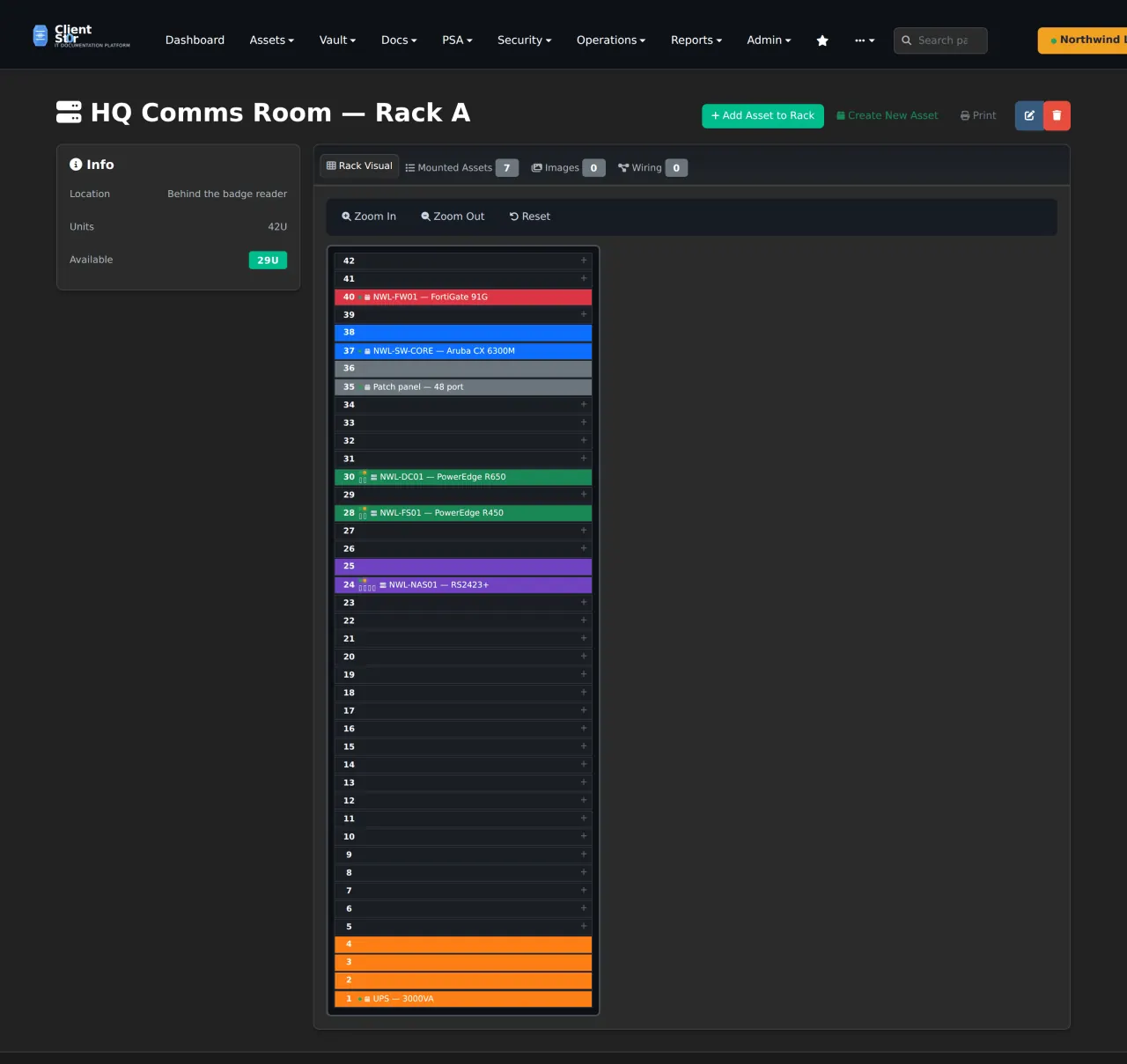Viewport: 1127px width, 1064px height.
Task: Switch to the Images tab
Action: click(x=568, y=167)
